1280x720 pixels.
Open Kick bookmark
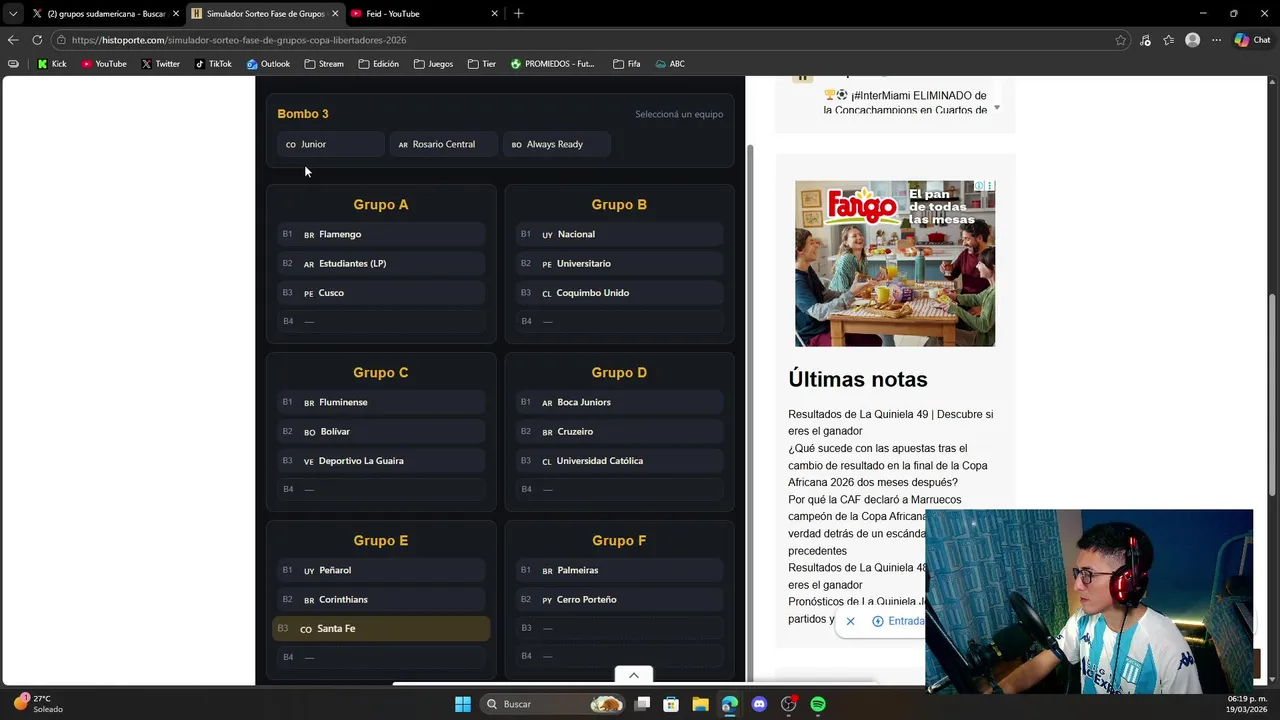click(x=52, y=64)
